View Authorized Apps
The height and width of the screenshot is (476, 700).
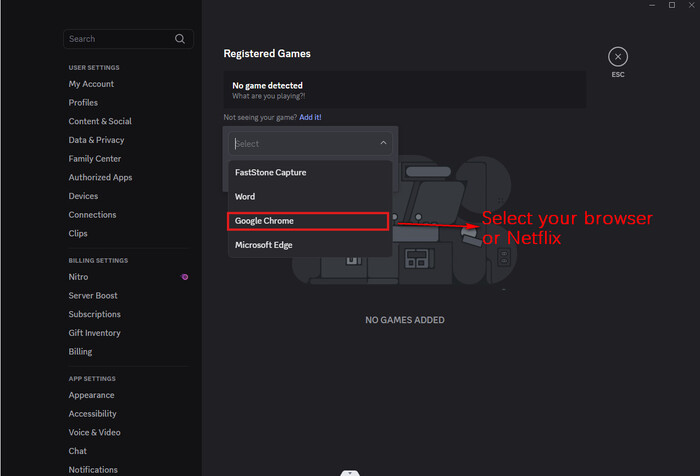pos(100,178)
